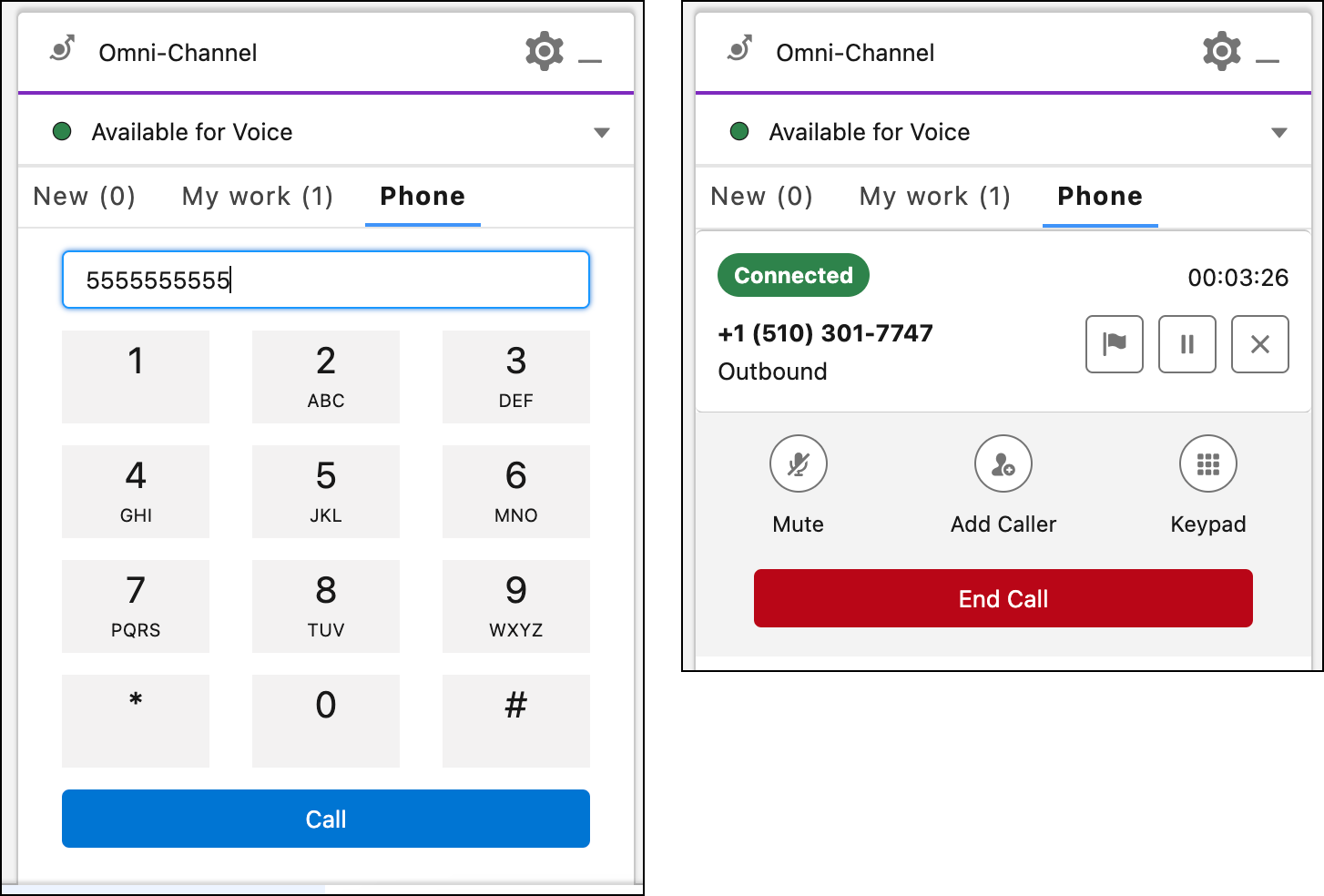Show the in-call Keypad
This screenshot has width=1324, height=896.
(x=1207, y=464)
